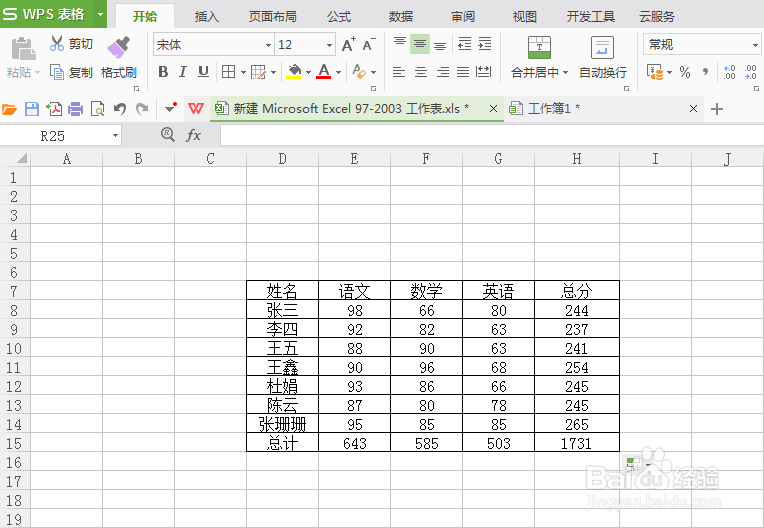The image size is (764, 528).
Task: Switch to 审阅 ribbon tab
Action: [x=463, y=17]
